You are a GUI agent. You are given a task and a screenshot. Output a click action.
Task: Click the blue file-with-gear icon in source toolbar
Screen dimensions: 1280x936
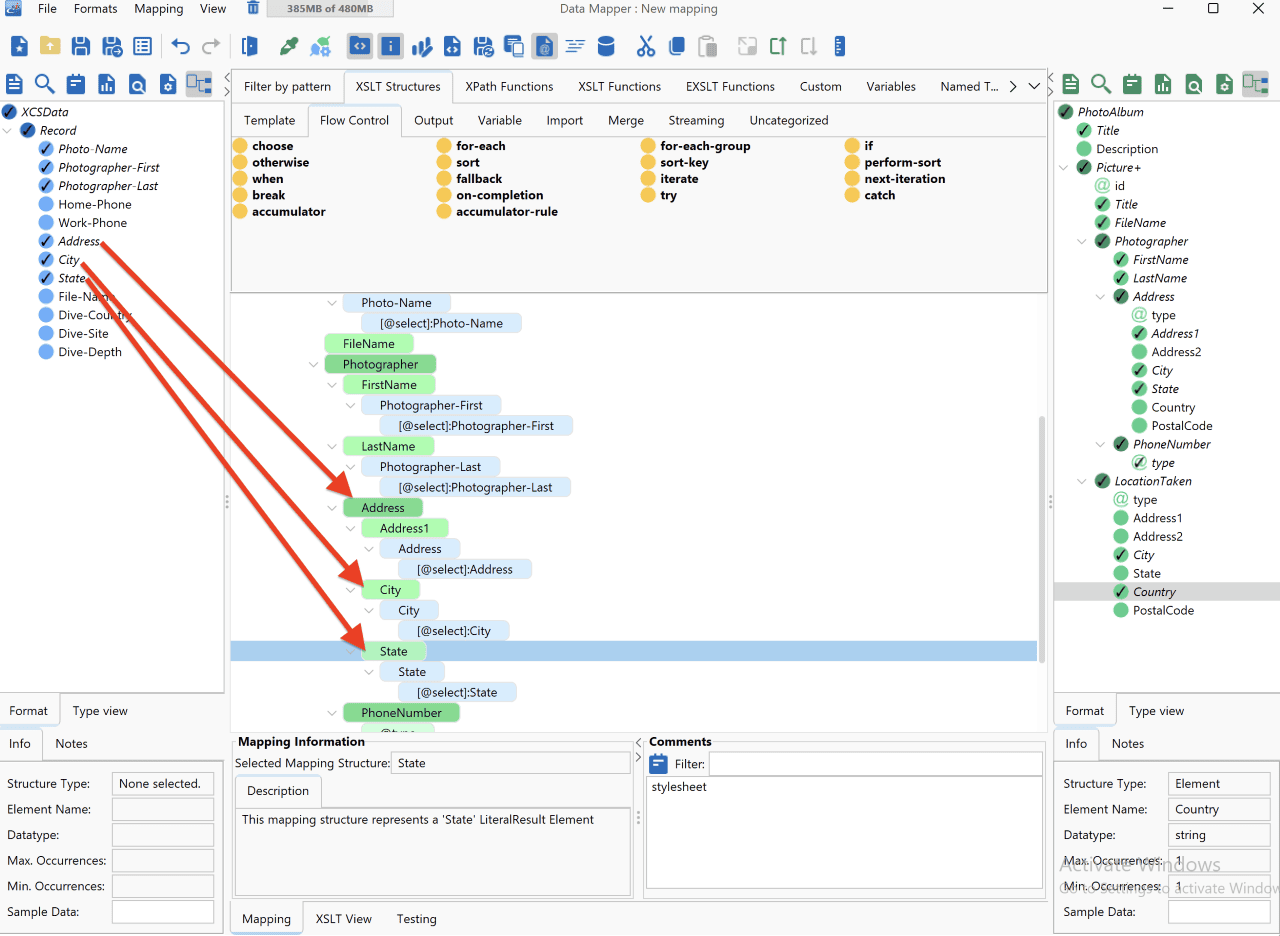click(x=168, y=84)
